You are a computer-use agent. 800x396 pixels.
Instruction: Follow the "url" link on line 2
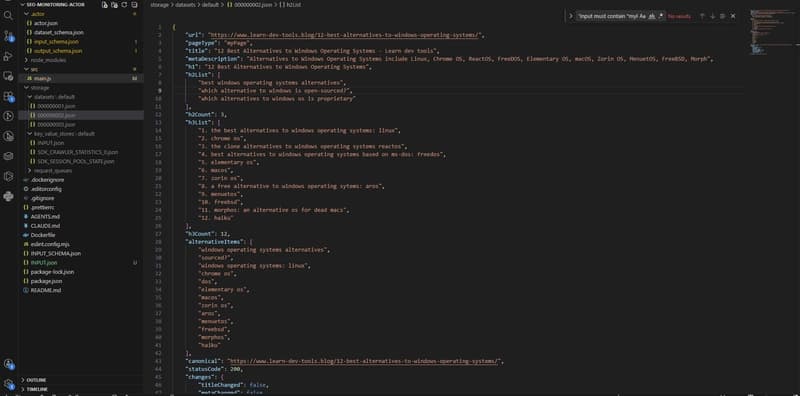click(344, 35)
